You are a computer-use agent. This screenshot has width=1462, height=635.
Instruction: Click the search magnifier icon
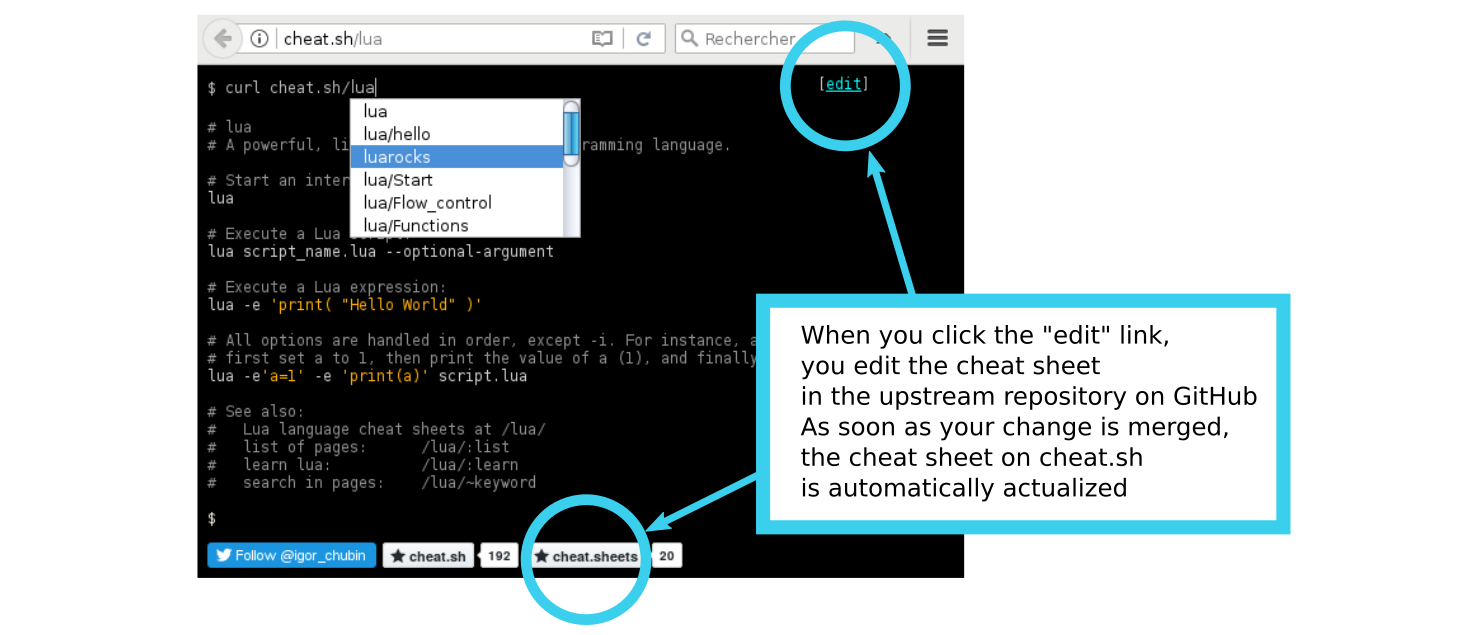689,39
